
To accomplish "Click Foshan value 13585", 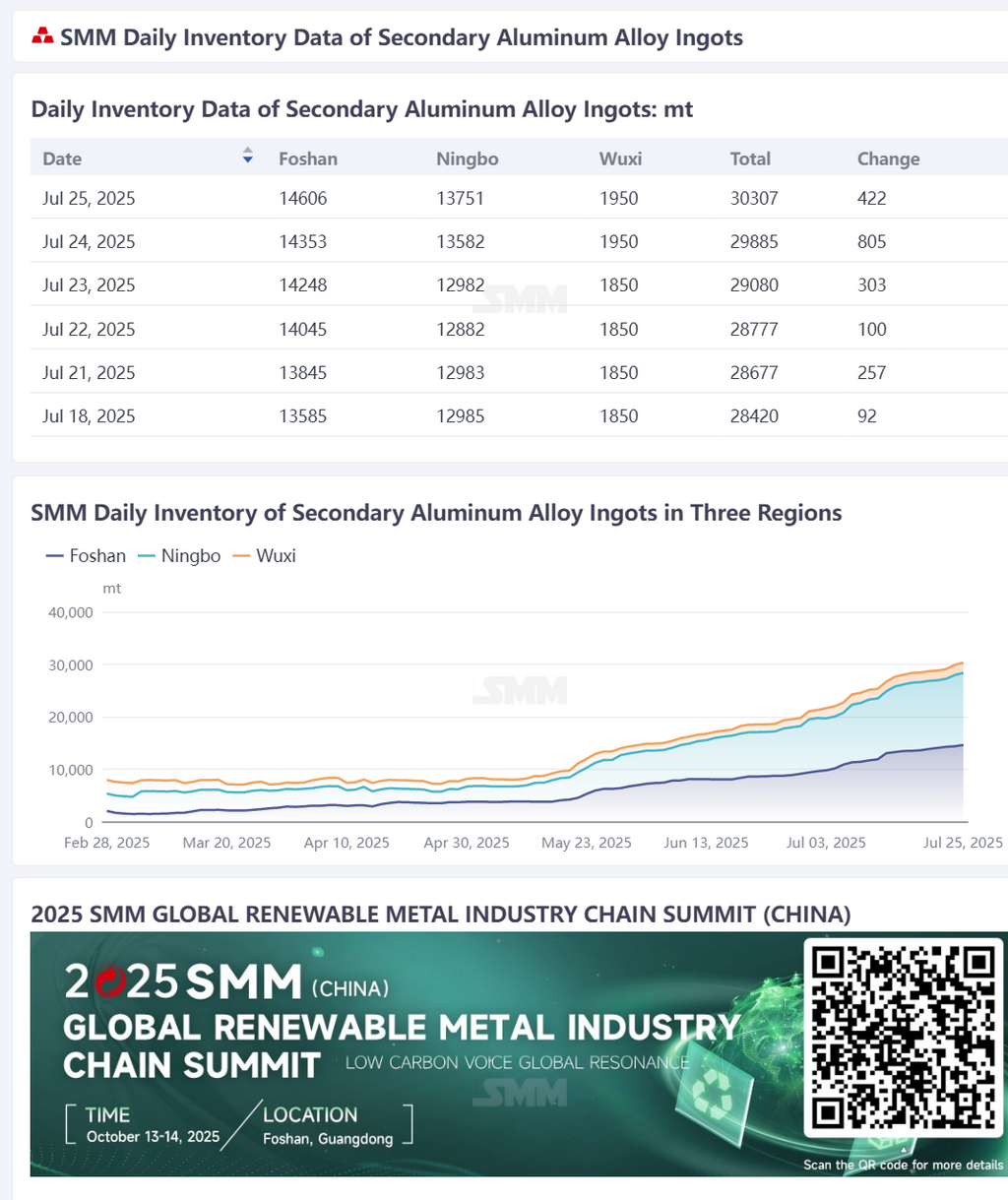I will point(303,415).
